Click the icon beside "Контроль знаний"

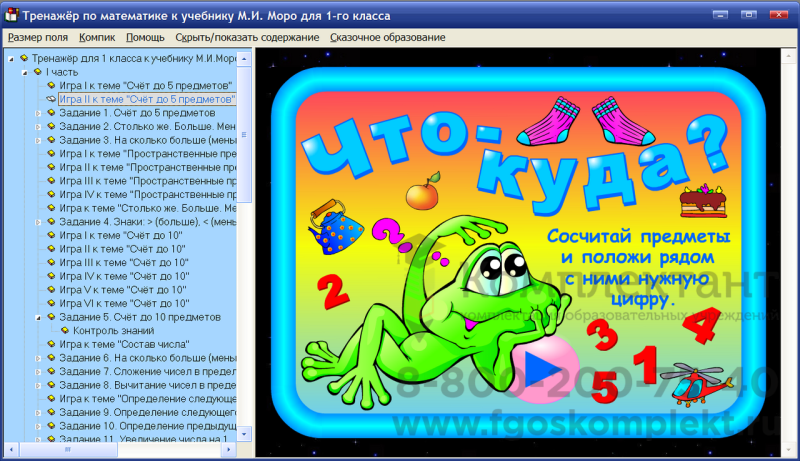click(65, 330)
